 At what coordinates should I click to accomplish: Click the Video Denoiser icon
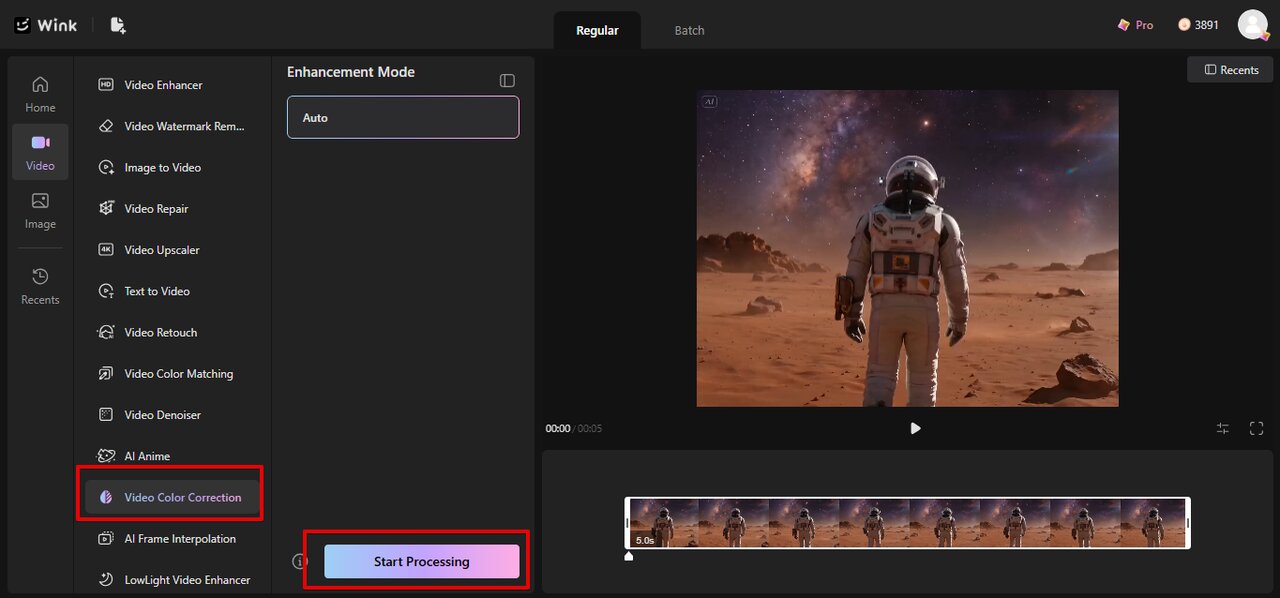click(x=106, y=414)
